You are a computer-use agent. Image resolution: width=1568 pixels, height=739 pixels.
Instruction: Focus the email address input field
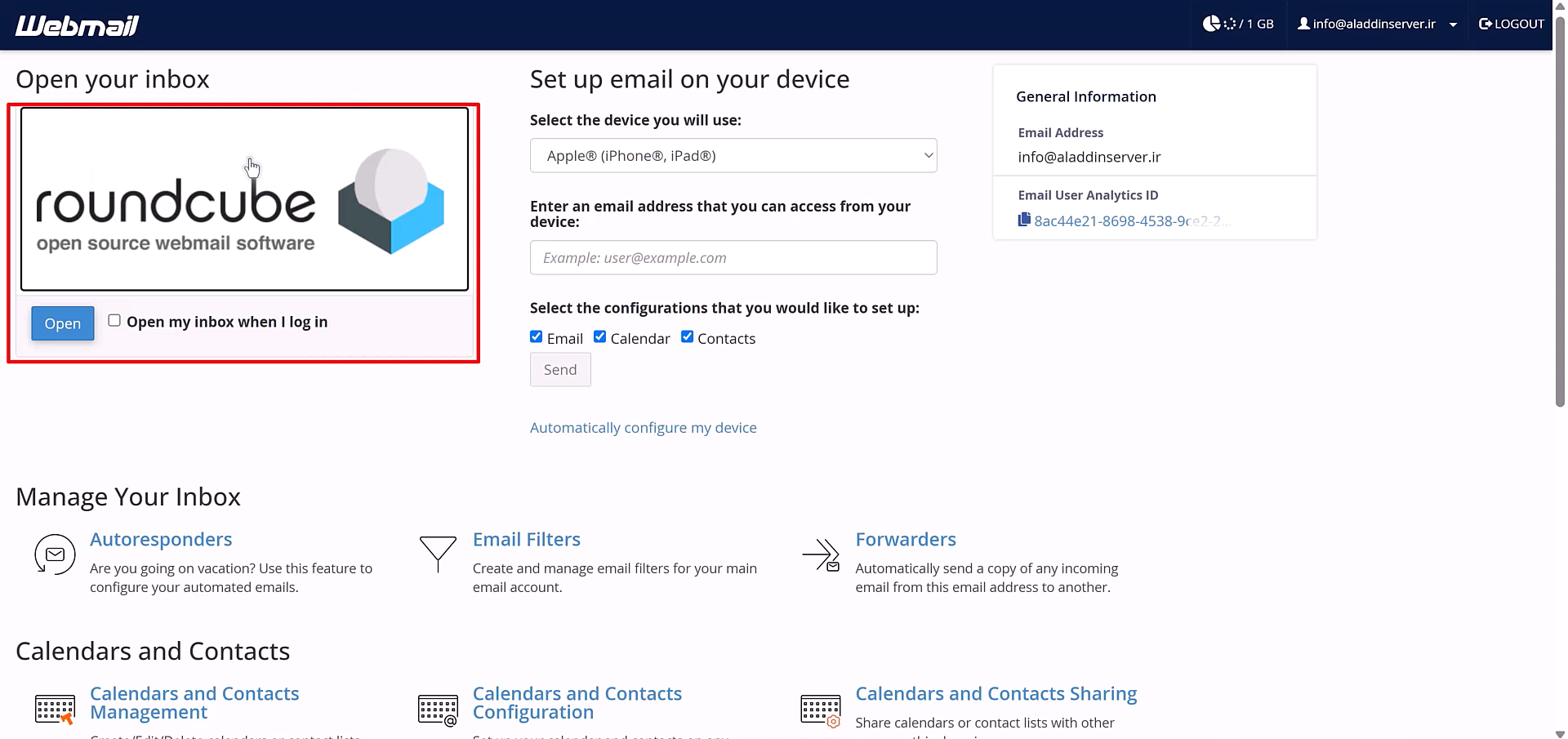[733, 257]
